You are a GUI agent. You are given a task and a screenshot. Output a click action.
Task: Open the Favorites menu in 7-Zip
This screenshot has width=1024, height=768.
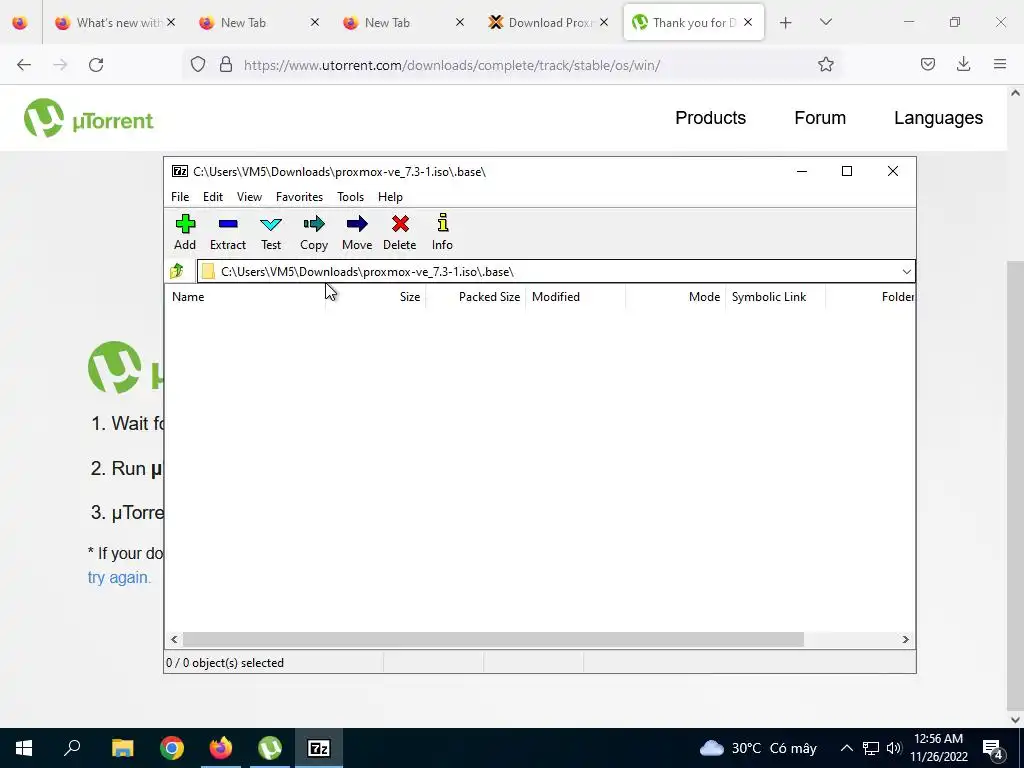tap(299, 197)
